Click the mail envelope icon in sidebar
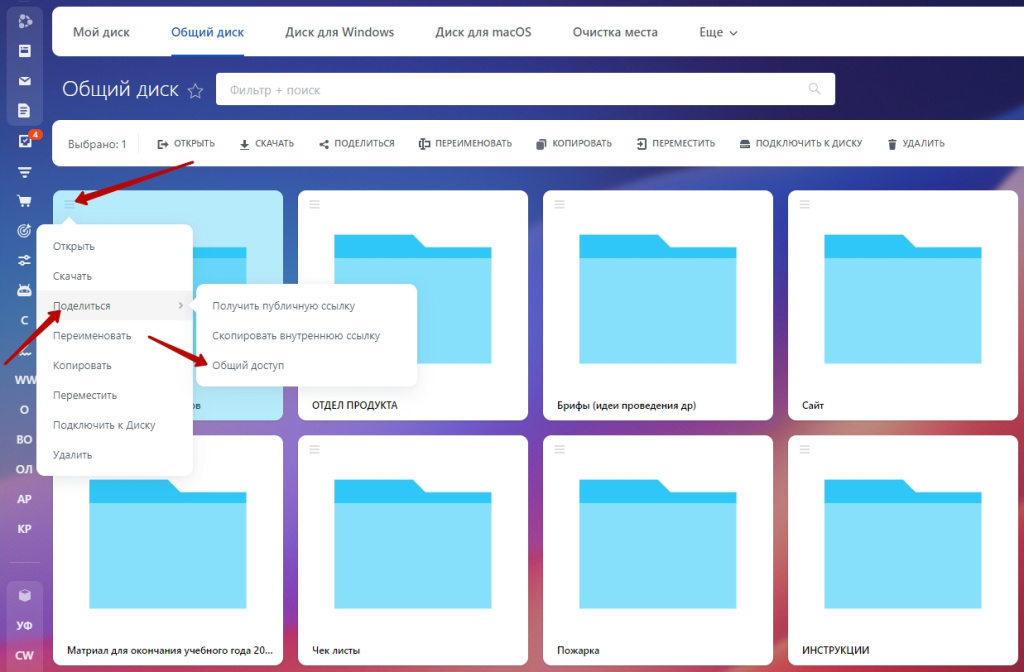 (24, 81)
